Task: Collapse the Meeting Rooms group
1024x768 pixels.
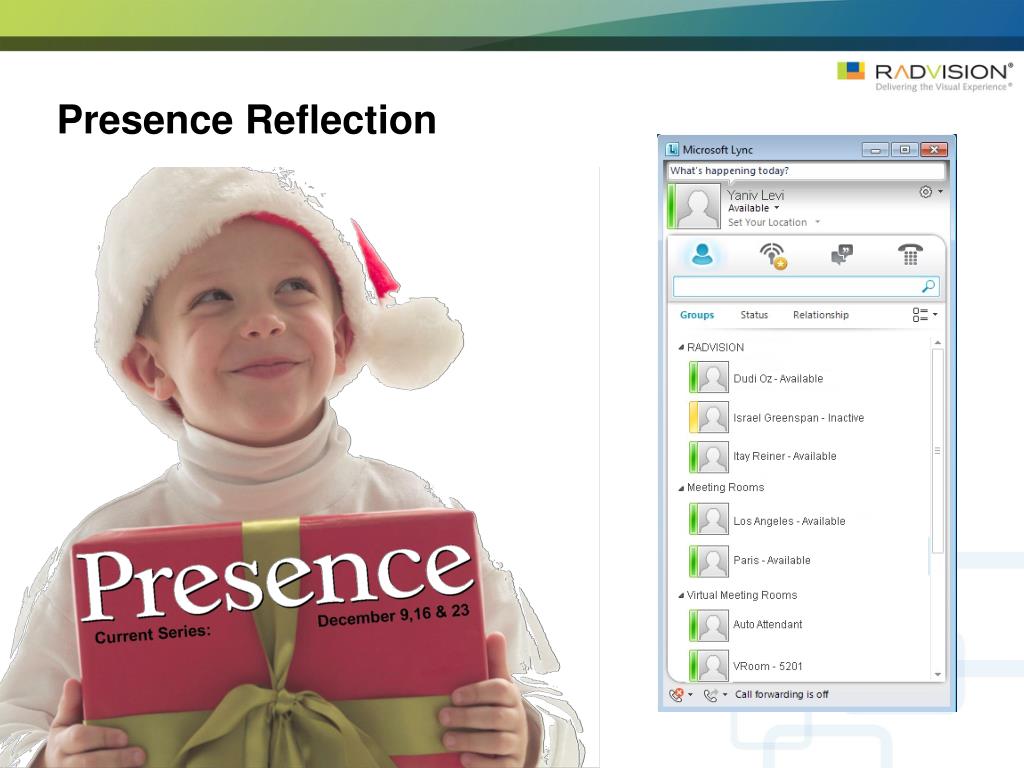Action: tap(681, 488)
